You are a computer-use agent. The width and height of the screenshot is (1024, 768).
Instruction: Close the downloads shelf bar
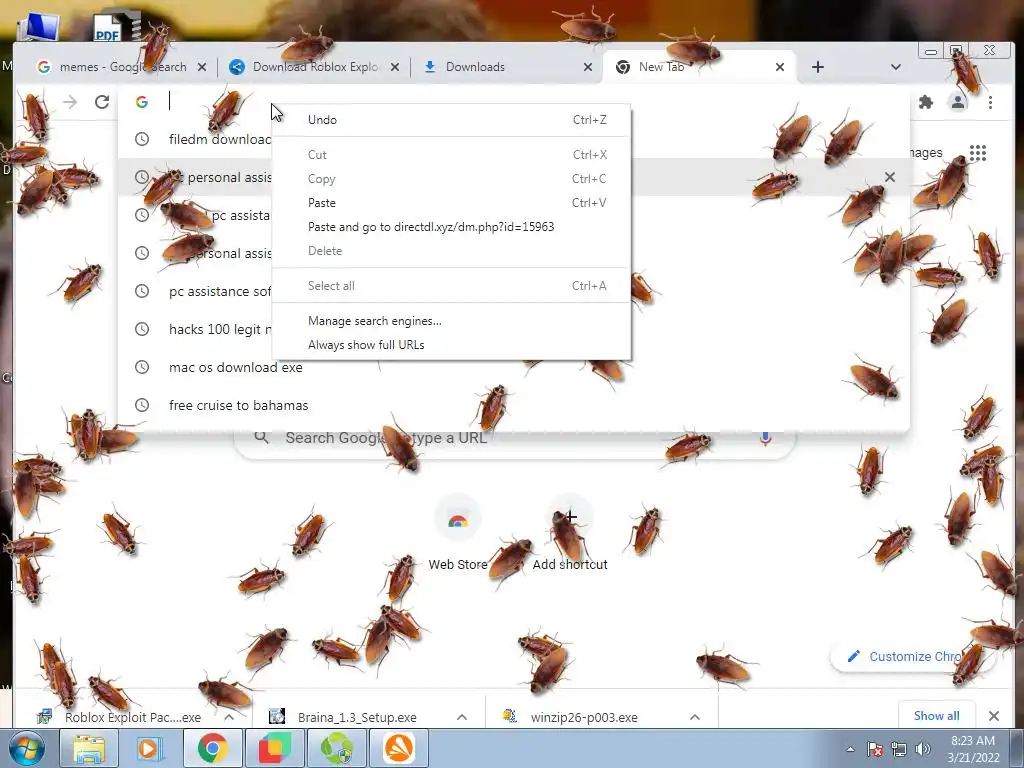994,716
